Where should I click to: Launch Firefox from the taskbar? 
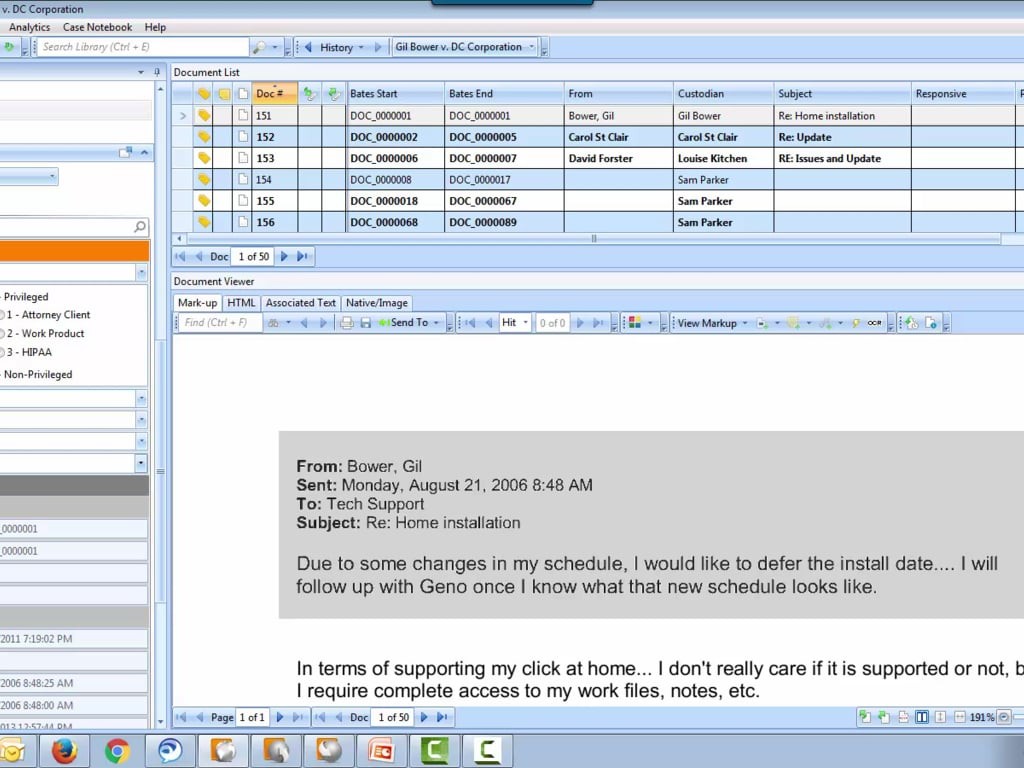coord(64,750)
